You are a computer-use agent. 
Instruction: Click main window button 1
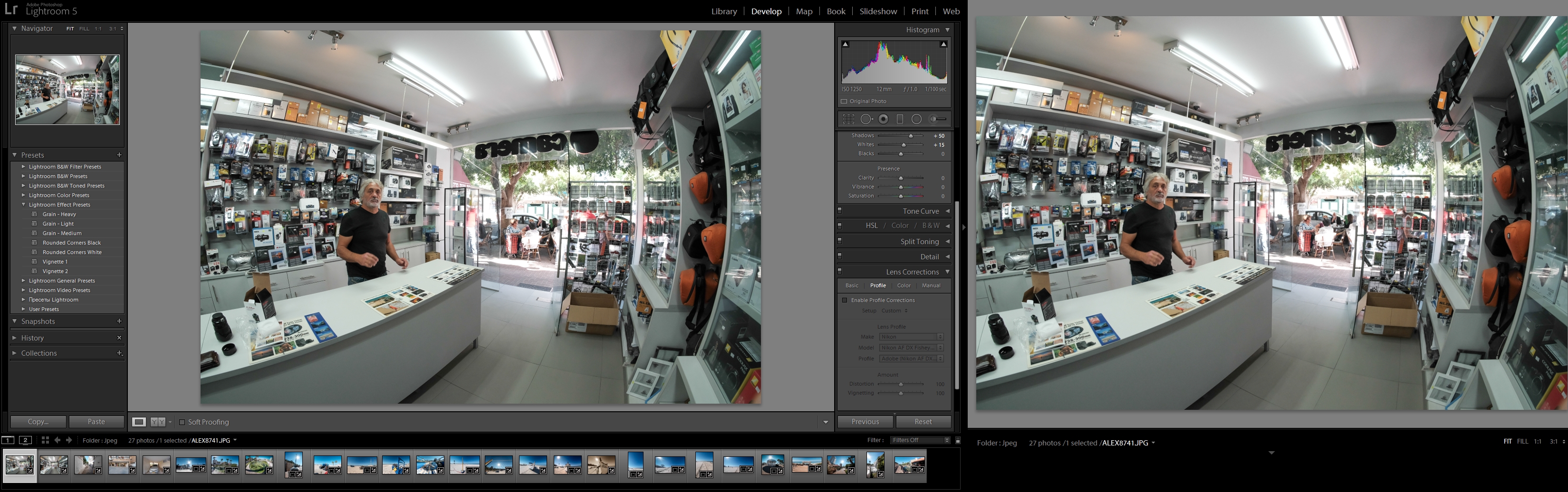(x=8, y=440)
